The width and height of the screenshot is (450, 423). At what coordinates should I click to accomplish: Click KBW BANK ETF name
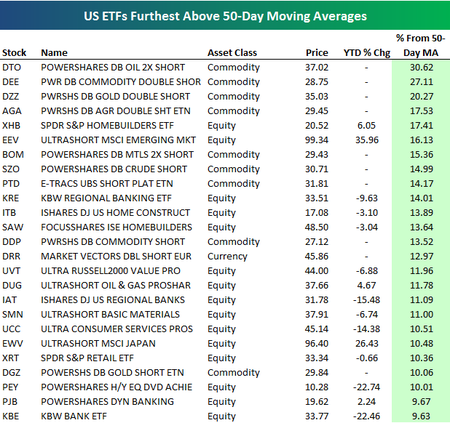coord(74,416)
